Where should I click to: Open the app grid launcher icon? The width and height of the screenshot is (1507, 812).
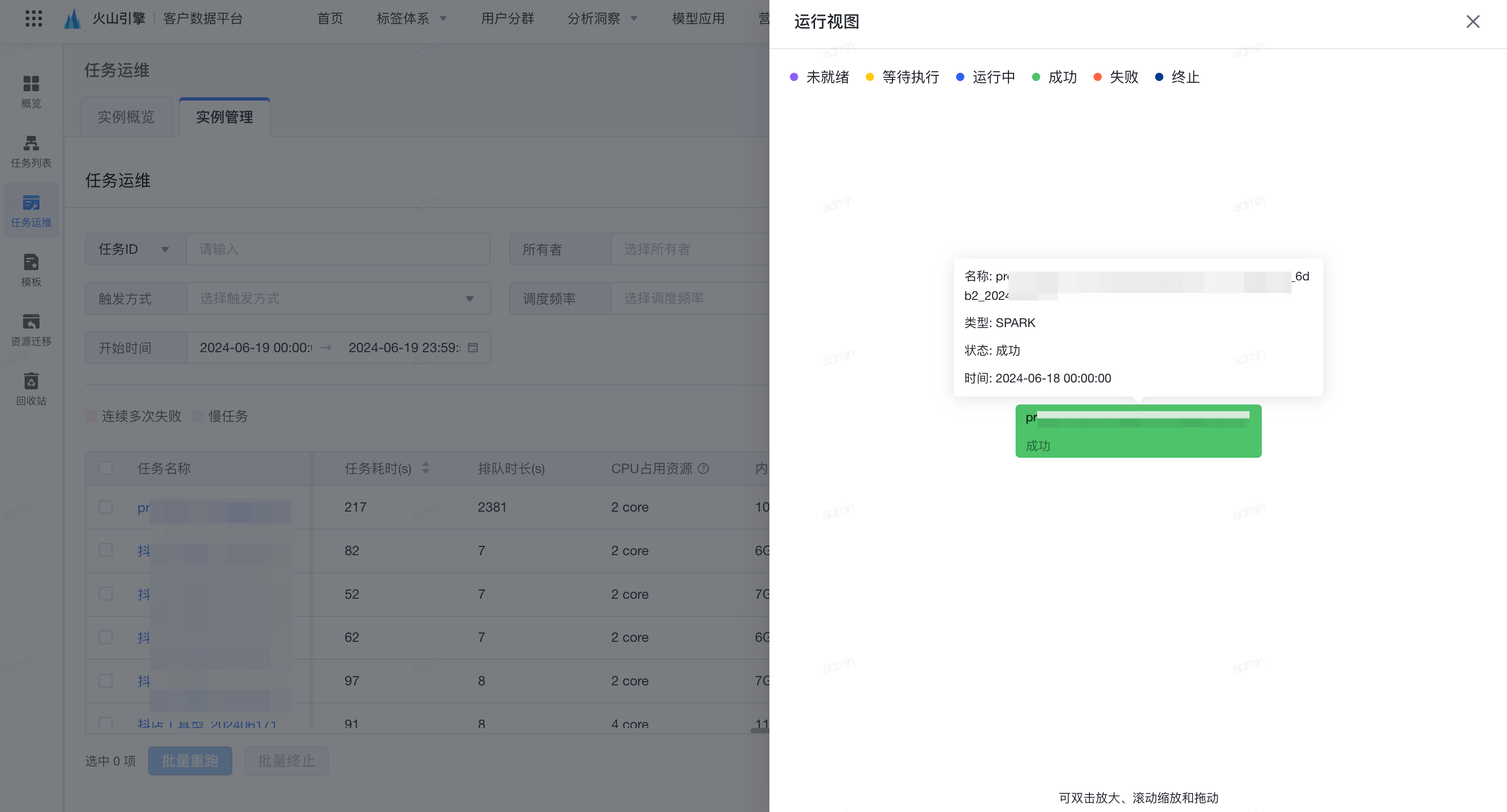(34, 18)
